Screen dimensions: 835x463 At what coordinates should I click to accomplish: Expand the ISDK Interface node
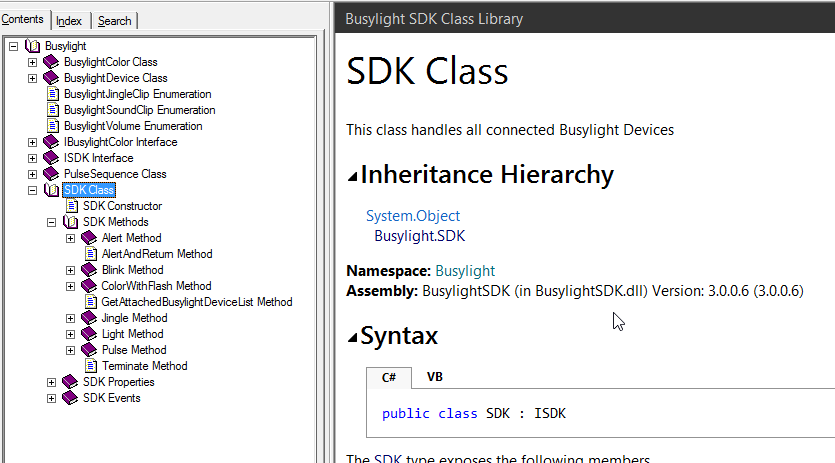[32, 158]
